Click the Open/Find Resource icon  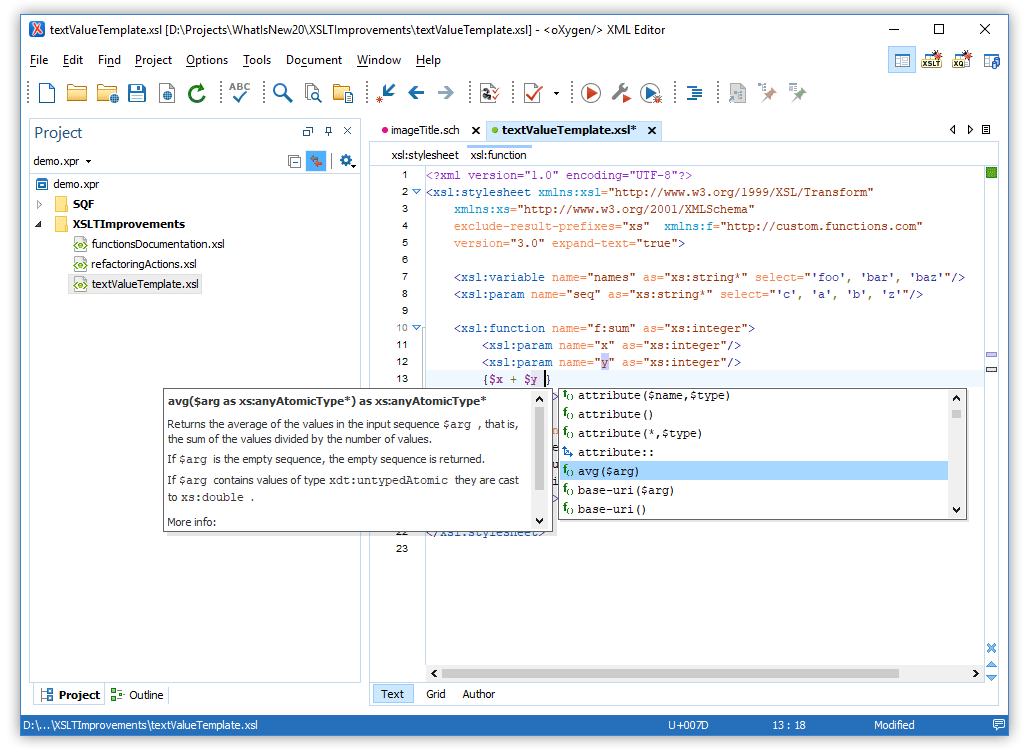[343, 93]
